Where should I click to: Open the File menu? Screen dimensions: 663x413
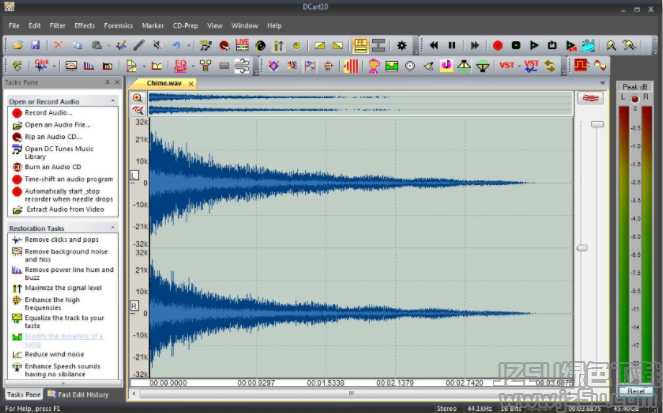tap(14, 26)
